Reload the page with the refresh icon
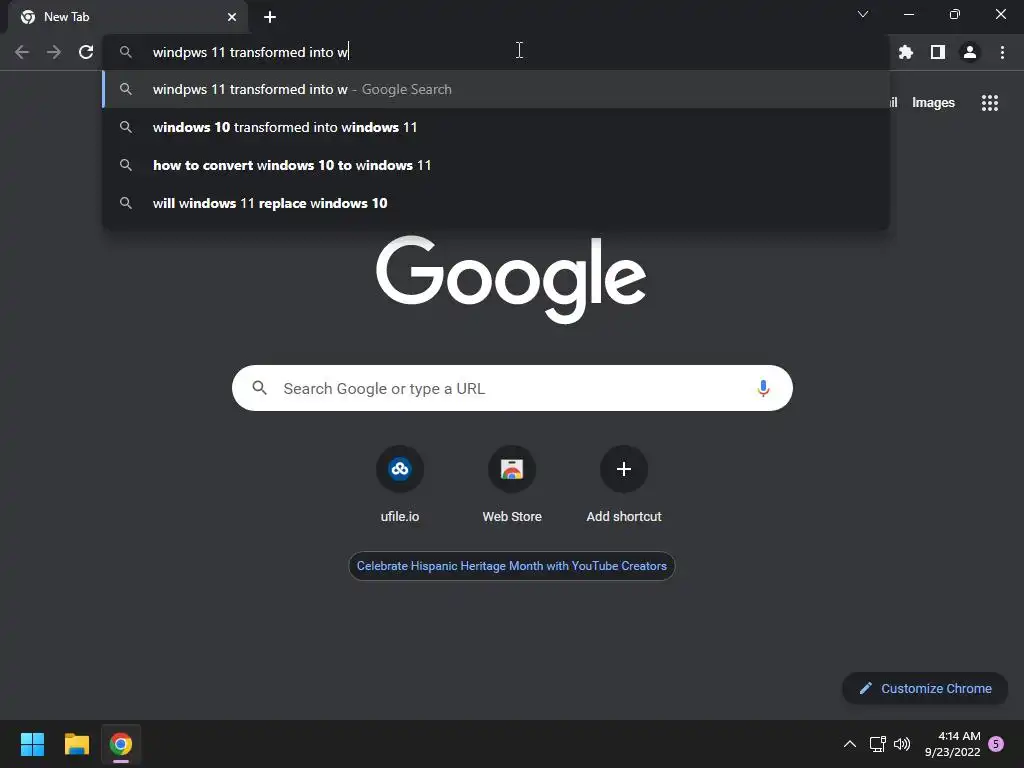 (86, 52)
